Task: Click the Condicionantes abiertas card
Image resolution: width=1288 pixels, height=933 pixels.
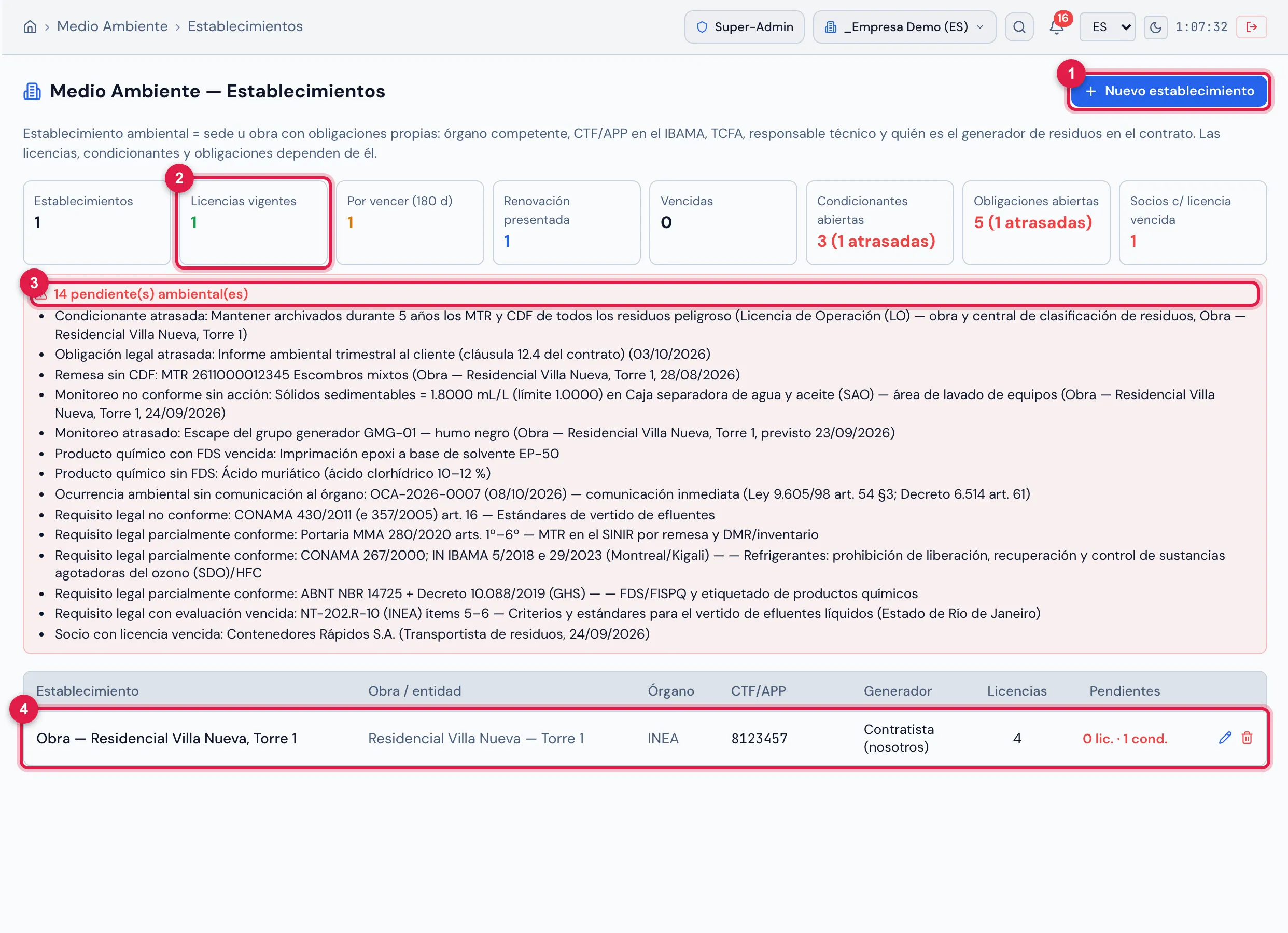Action: (880, 222)
